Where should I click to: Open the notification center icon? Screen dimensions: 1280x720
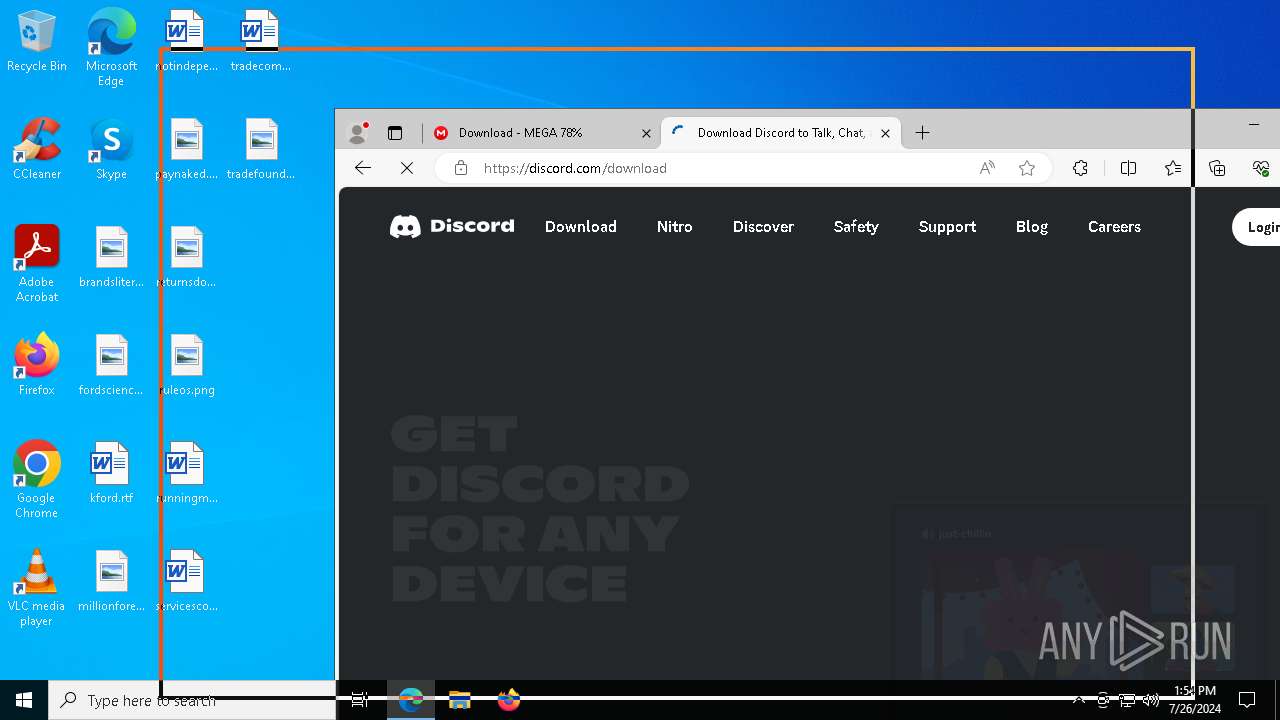coord(1247,700)
